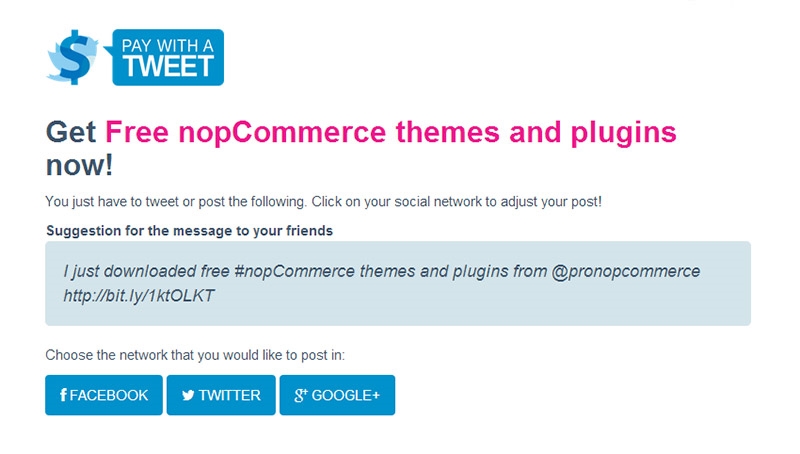Click the pink Free nopCommerce themes heading
Screen dimensions: 800x454
pyautogui.click(x=391, y=132)
